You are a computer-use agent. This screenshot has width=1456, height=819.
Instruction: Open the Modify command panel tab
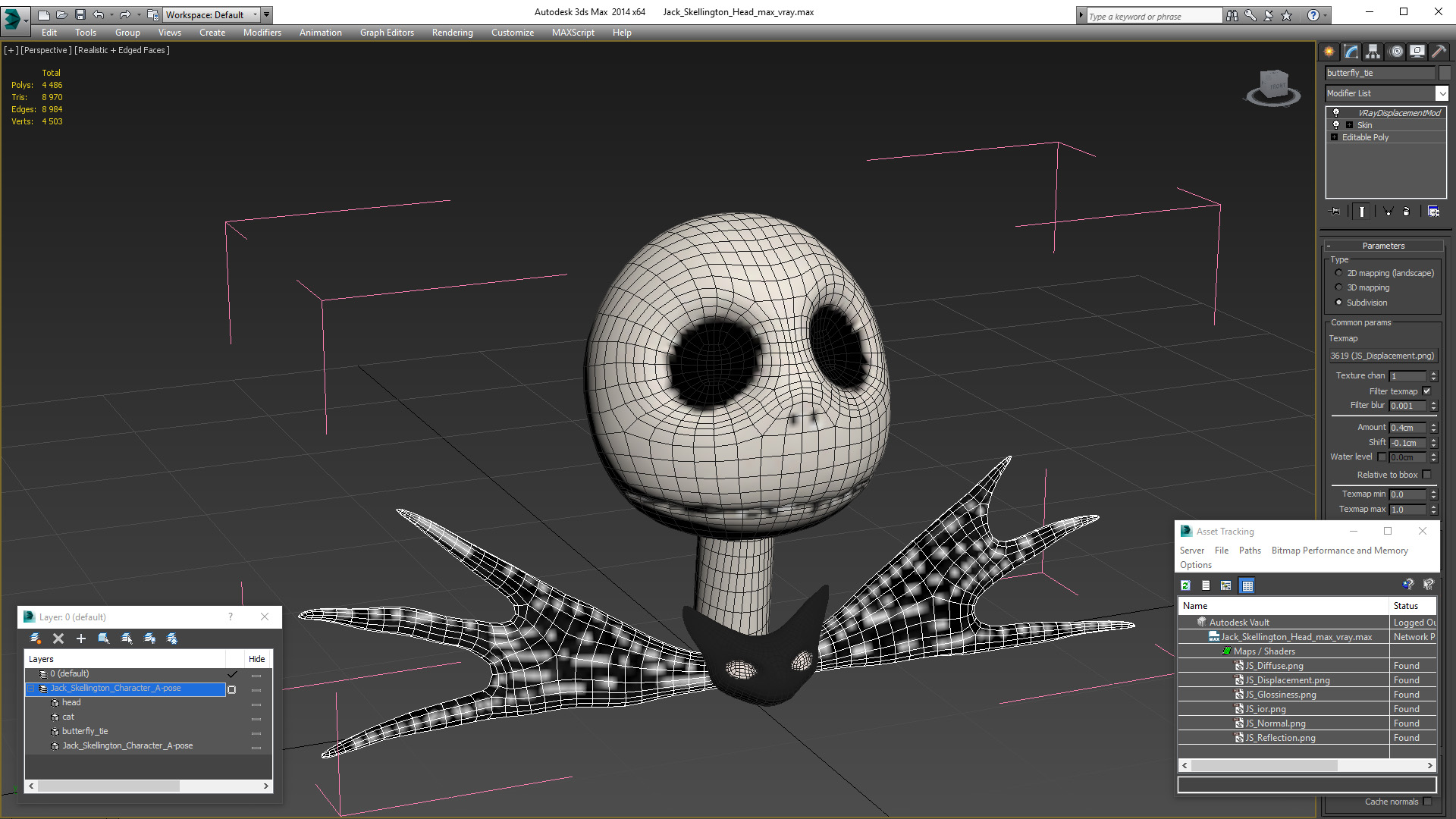point(1351,52)
